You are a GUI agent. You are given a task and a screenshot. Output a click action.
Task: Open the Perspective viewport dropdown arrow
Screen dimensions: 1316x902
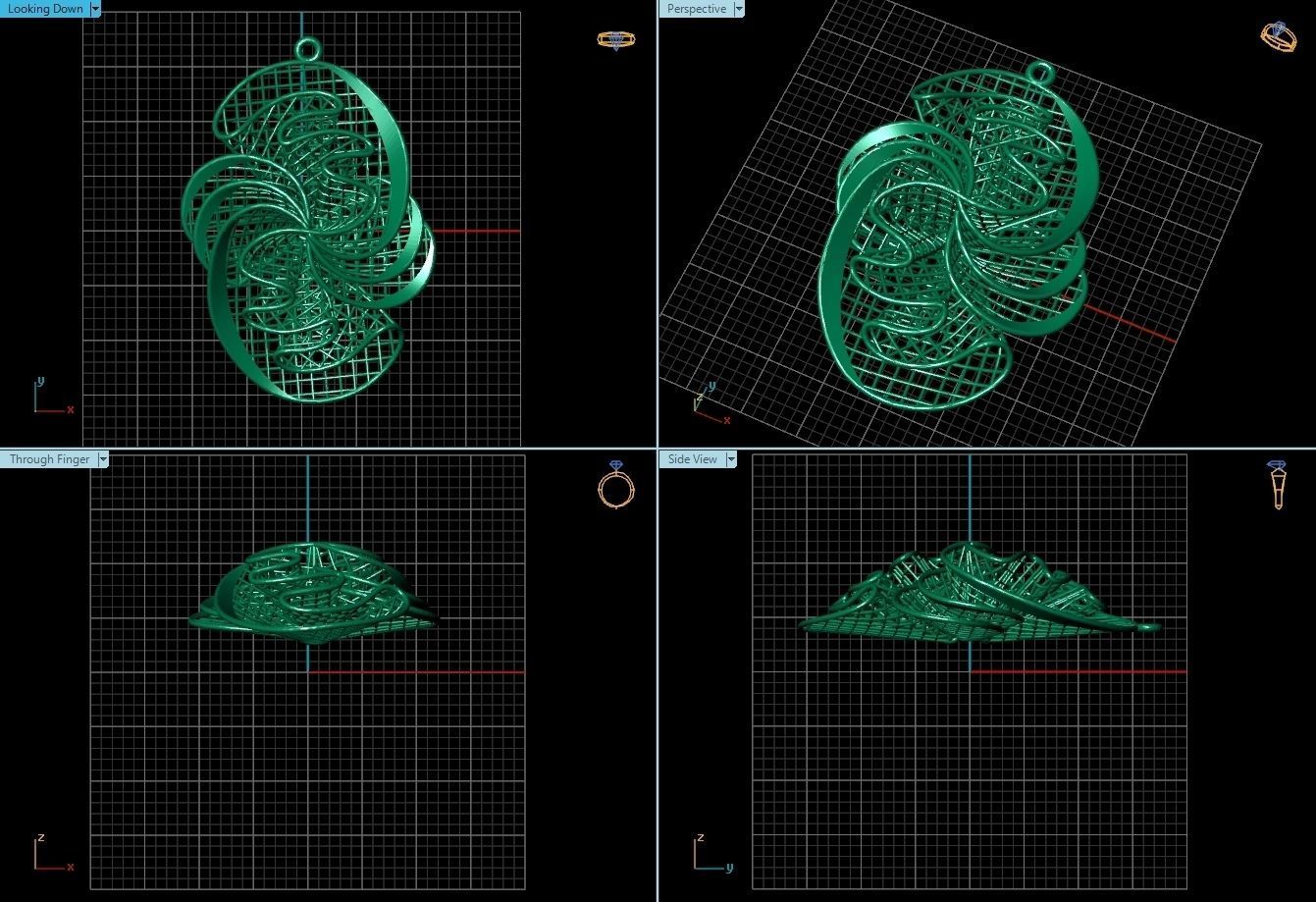pos(739,9)
